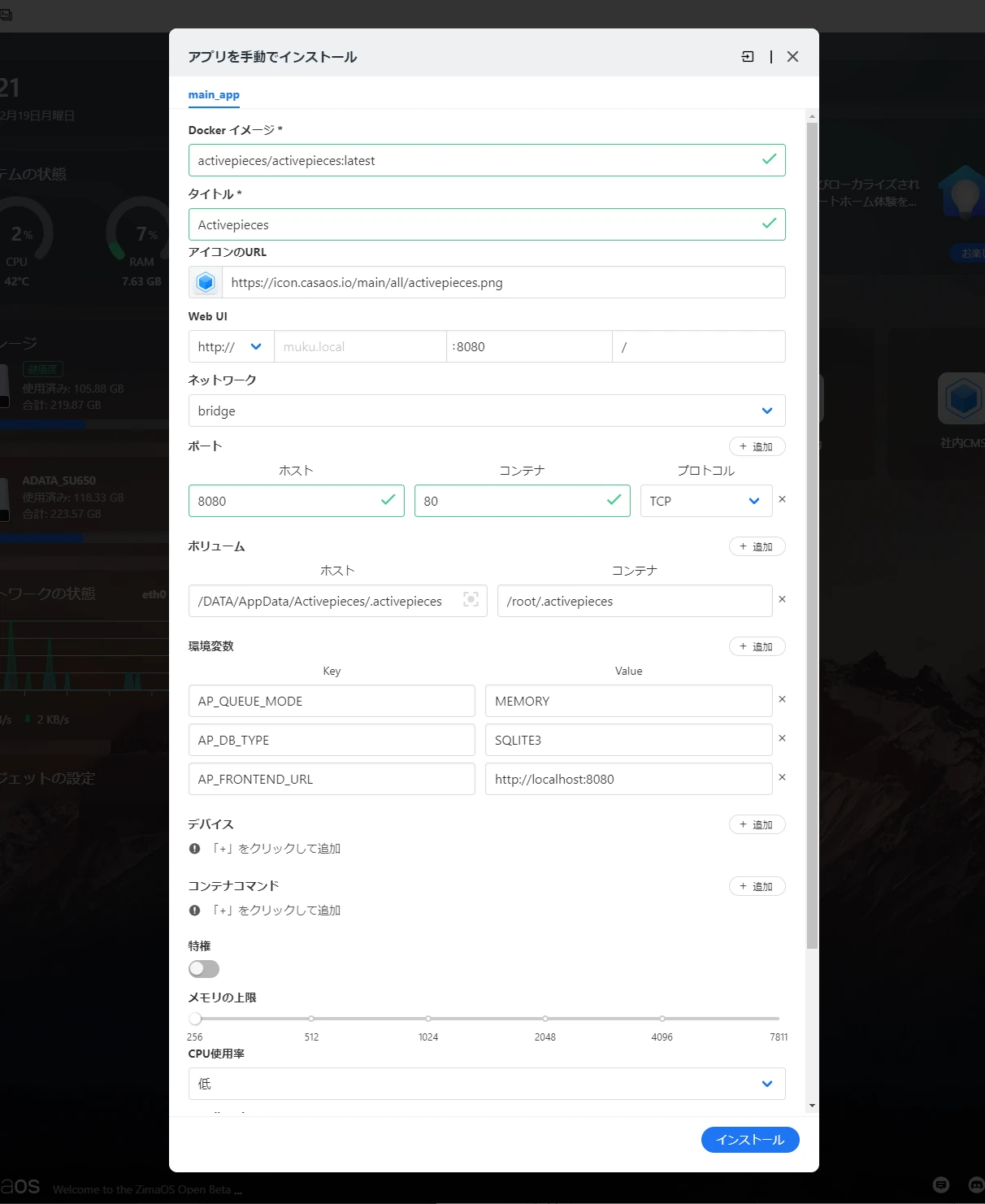Add a new environment variable
This screenshot has height=1204, width=985.
tap(757, 646)
